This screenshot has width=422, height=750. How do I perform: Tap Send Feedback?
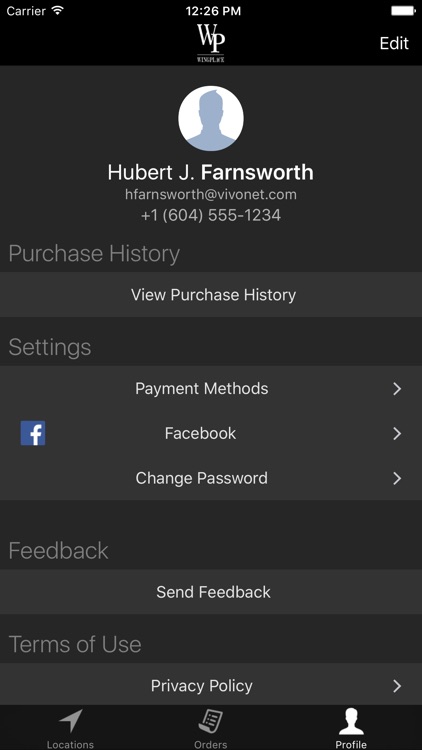coord(211,592)
